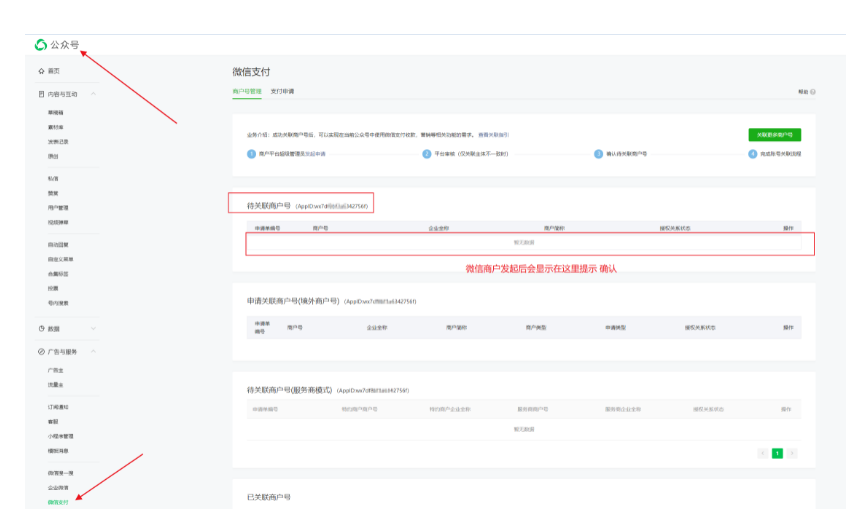The width and height of the screenshot is (862, 524).
Task: Open 自定义菜单 in the sidebar
Action: (x=60, y=259)
